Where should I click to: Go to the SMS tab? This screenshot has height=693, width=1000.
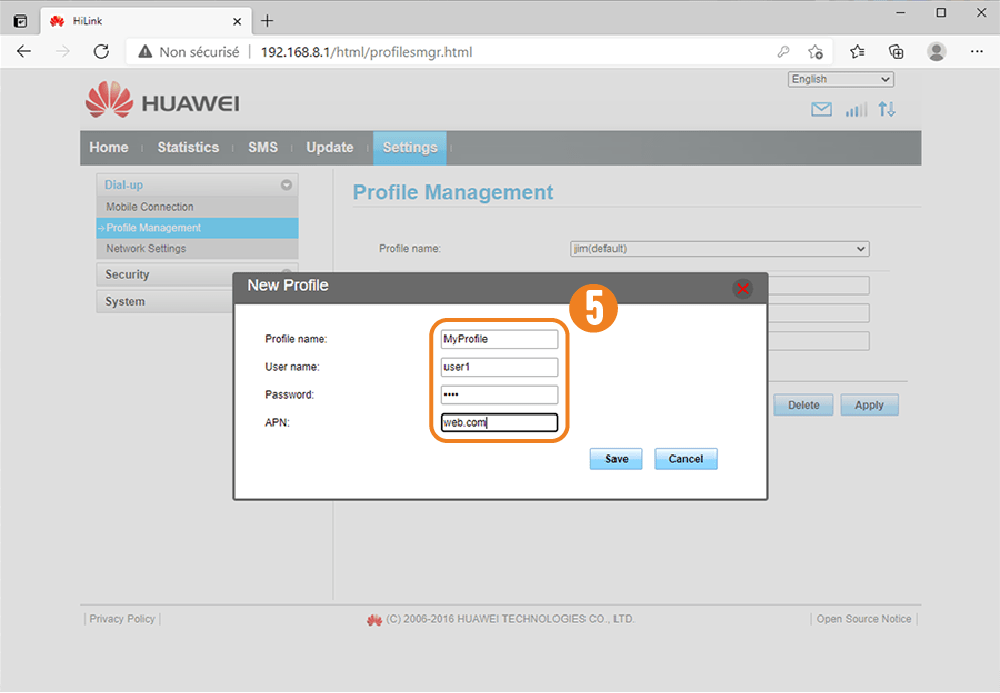(x=263, y=147)
